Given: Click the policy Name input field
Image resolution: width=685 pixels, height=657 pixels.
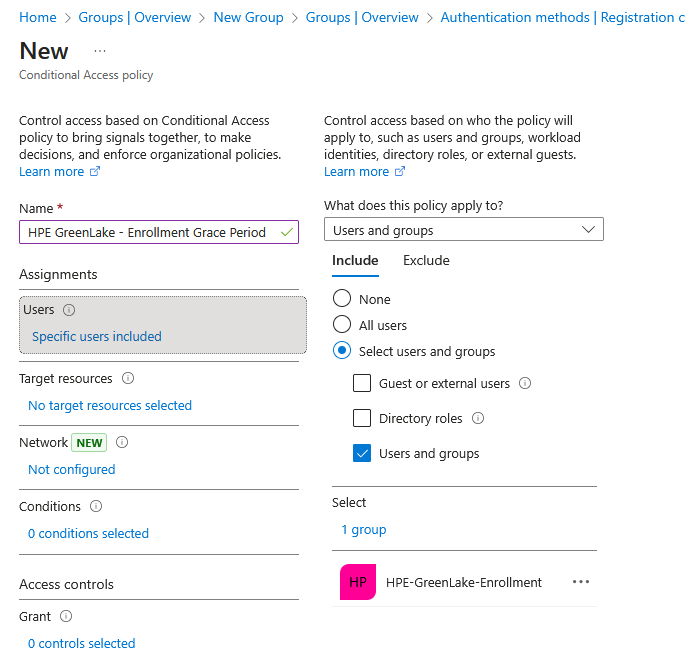Looking at the screenshot, I should pyautogui.click(x=150, y=232).
